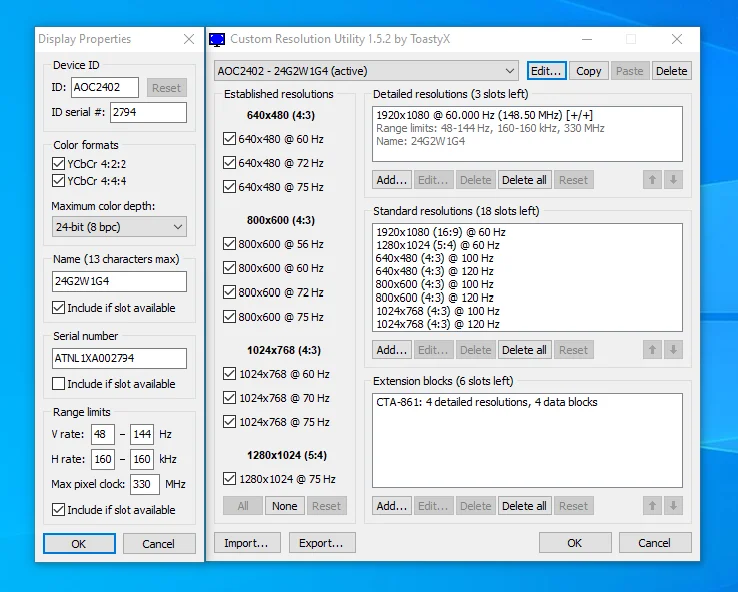Click the Export button
This screenshot has height=592, width=738.
pos(322,543)
